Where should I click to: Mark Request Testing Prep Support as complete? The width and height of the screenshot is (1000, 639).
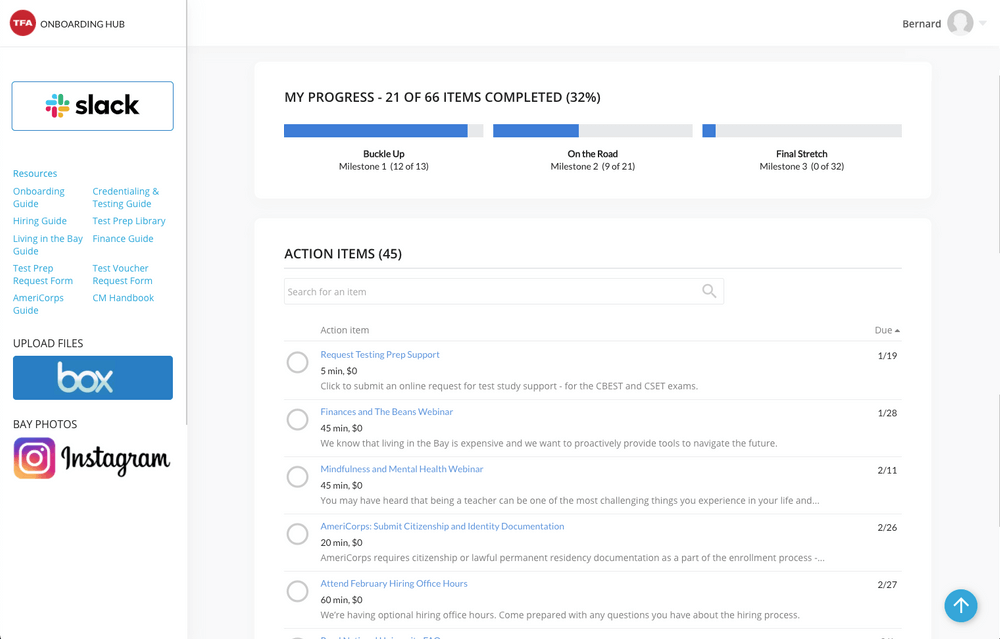(297, 361)
